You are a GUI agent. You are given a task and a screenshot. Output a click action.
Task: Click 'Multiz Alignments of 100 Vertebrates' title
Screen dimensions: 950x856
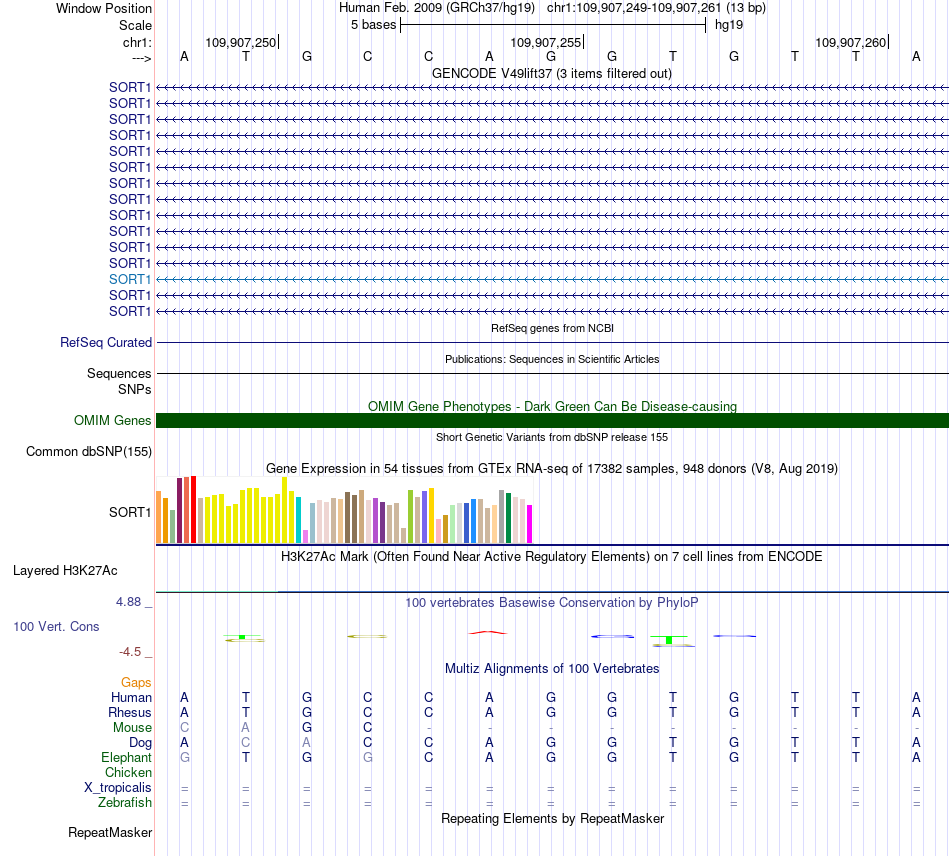[552, 669]
